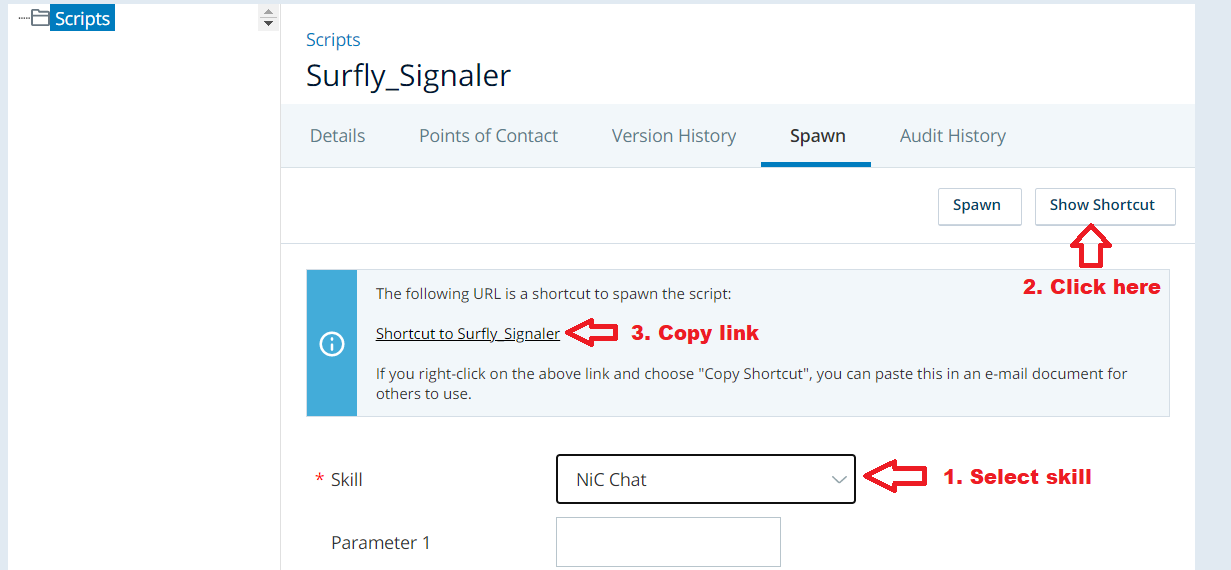Open the Skill dropdown showing NiC Chat
The image size is (1231, 570).
[x=705, y=479]
